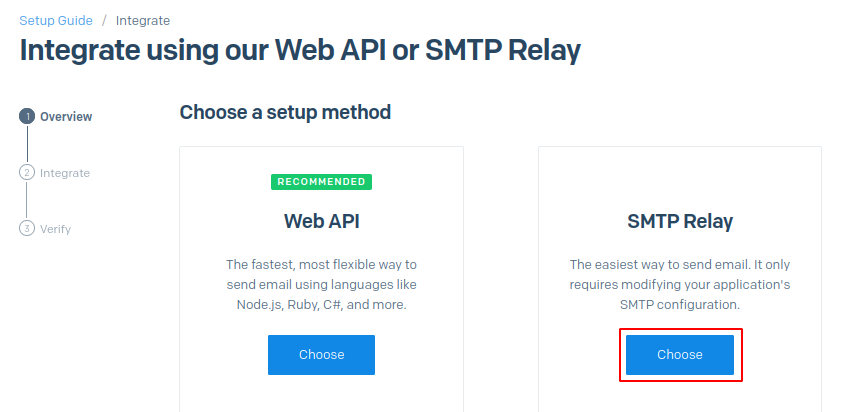The height and width of the screenshot is (412, 853).
Task: Select the step 3 circle icon
Action: pyautogui.click(x=27, y=228)
